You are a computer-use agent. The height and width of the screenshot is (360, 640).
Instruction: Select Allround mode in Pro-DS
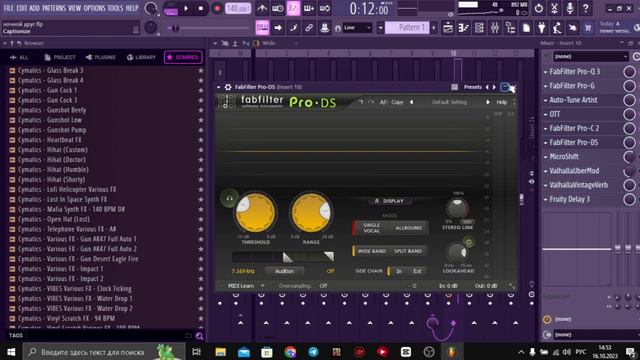coord(409,228)
